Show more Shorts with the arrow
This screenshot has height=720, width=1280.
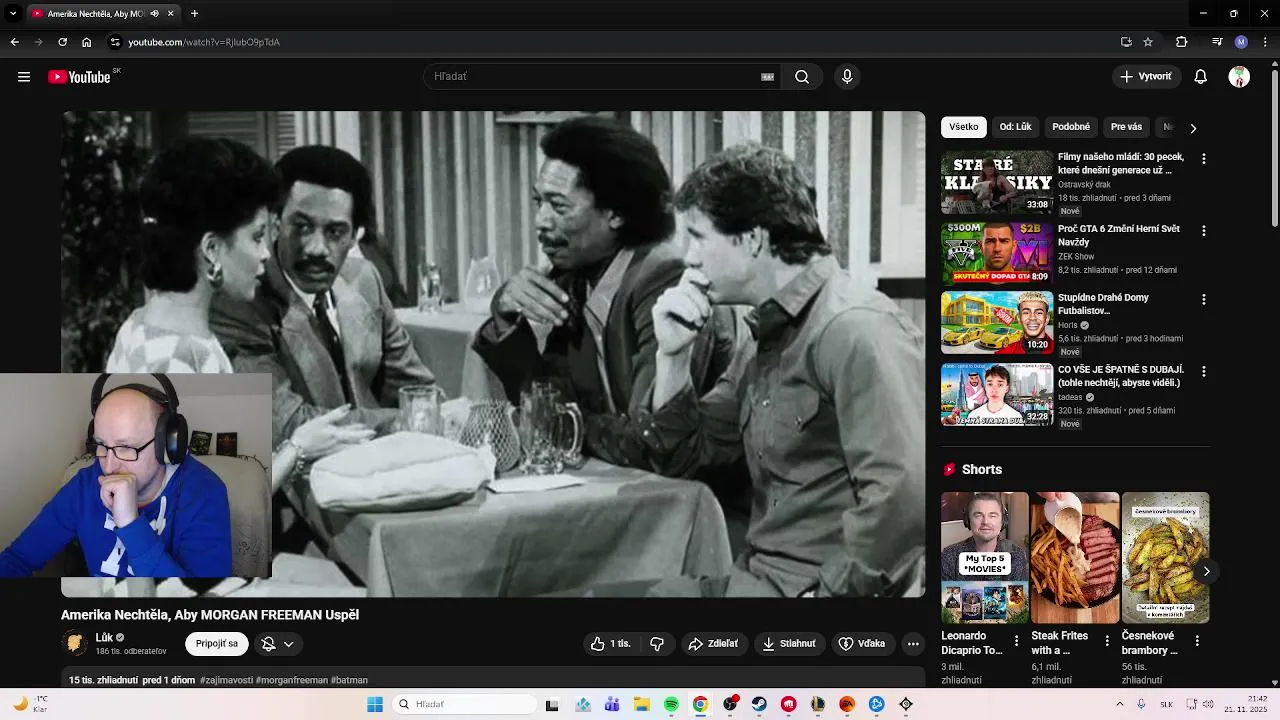point(1206,571)
